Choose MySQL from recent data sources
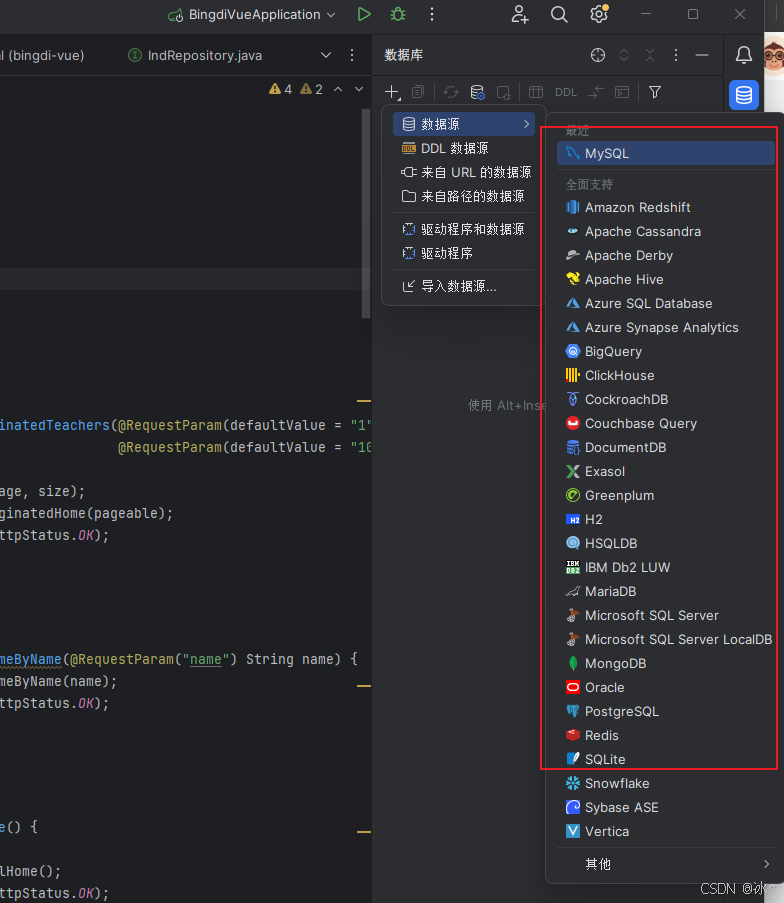 [666, 153]
